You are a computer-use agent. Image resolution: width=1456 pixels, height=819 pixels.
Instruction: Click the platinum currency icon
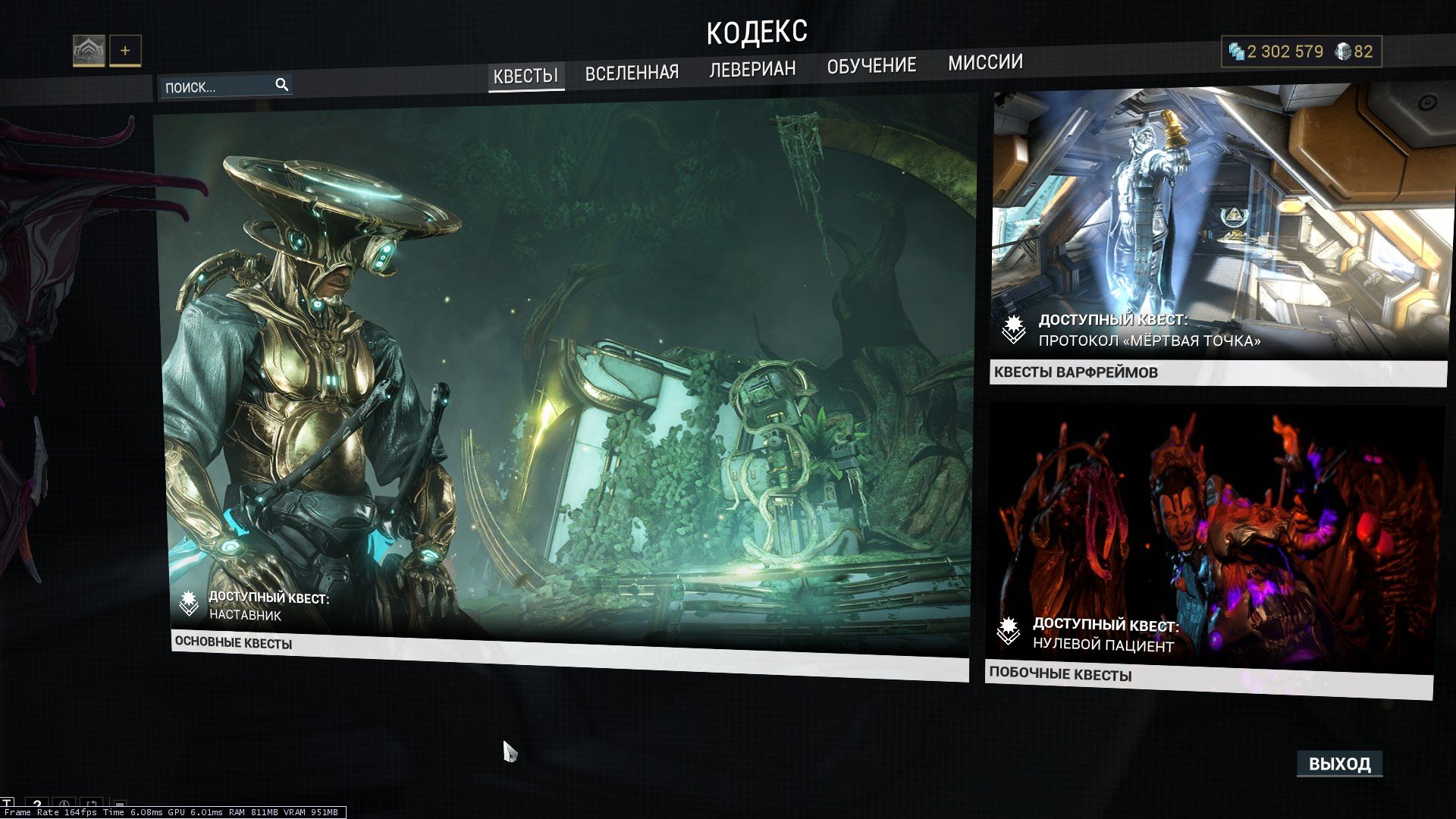[x=1343, y=52]
